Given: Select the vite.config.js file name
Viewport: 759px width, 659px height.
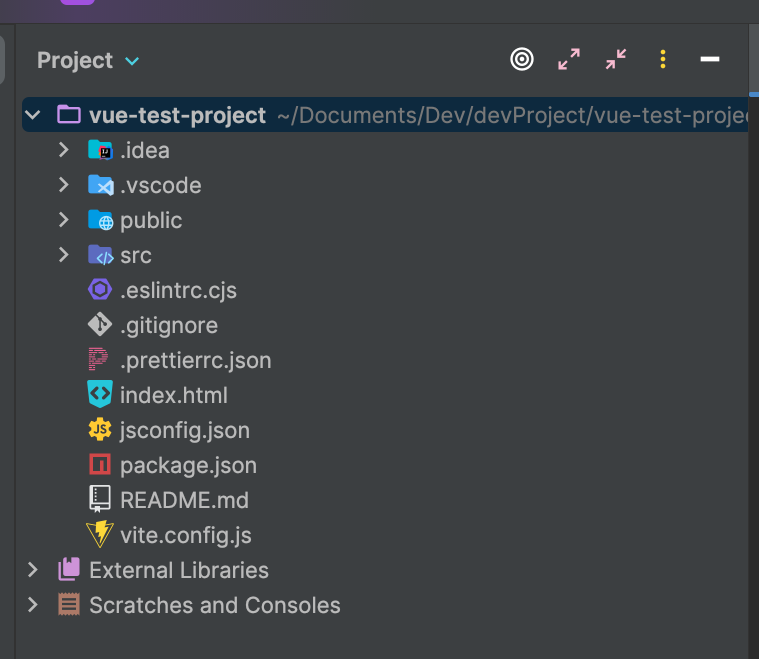Looking at the screenshot, I should (x=185, y=536).
